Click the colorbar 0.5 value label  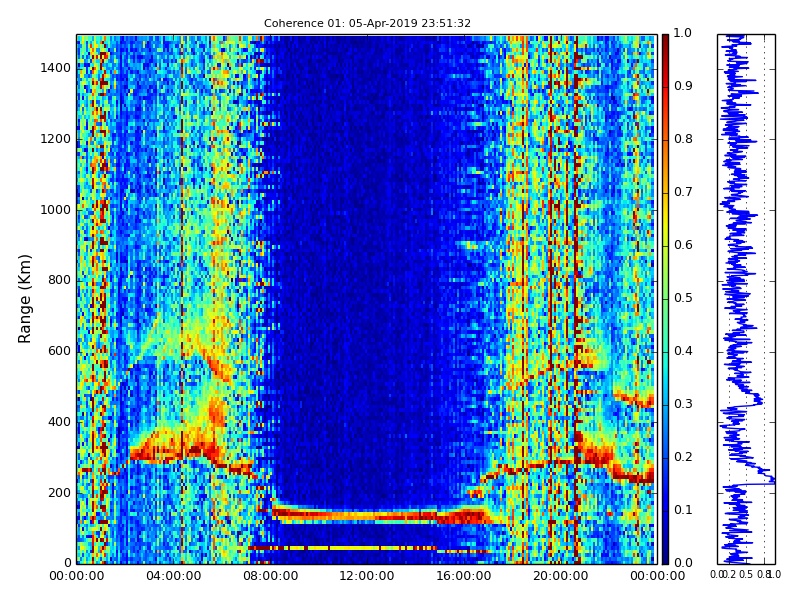coord(683,298)
